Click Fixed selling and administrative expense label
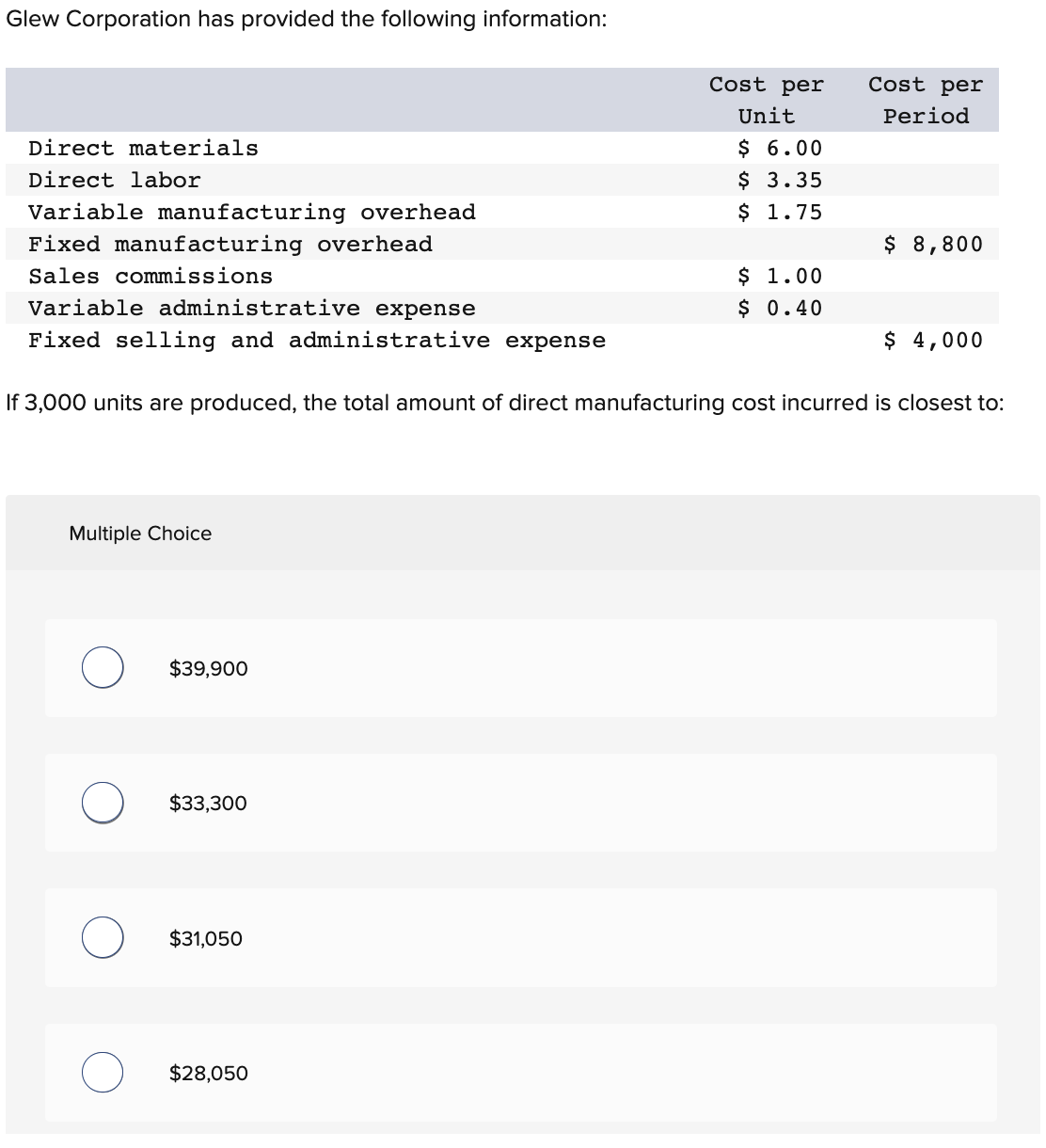The image size is (1046, 1148). 316,341
